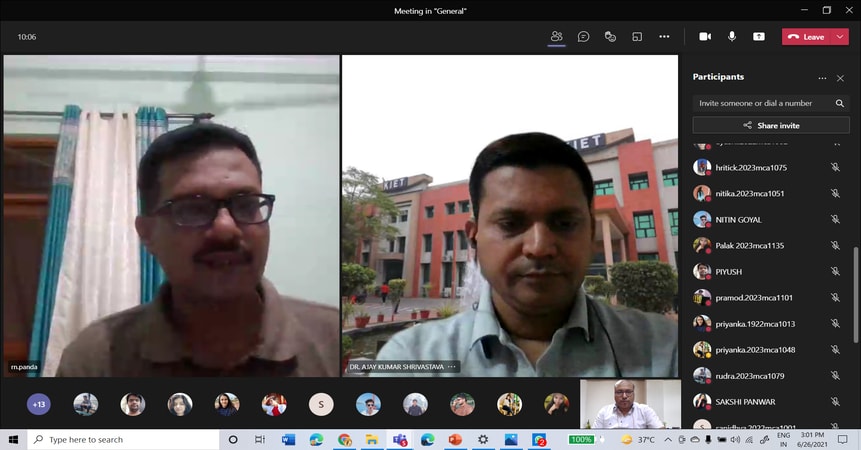The image size is (861, 450).
Task: Select participant SAKSHI PANWAR in list
Action: coord(743,402)
